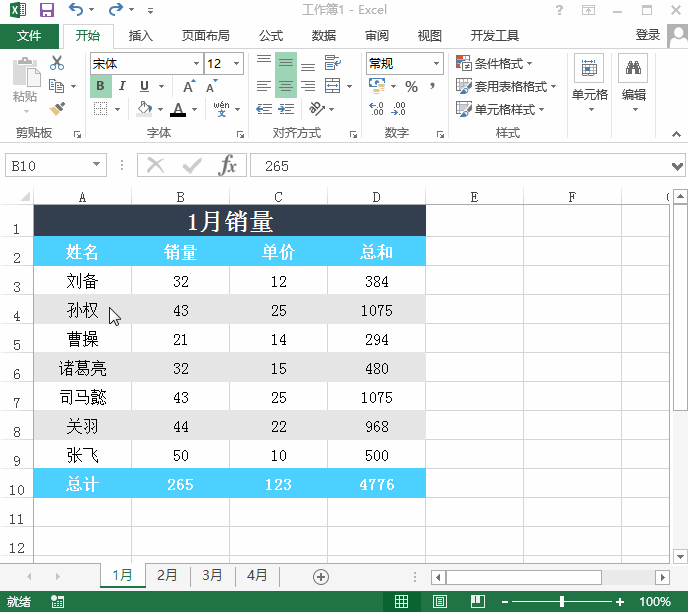Toggle Underline formatting

coord(144,86)
